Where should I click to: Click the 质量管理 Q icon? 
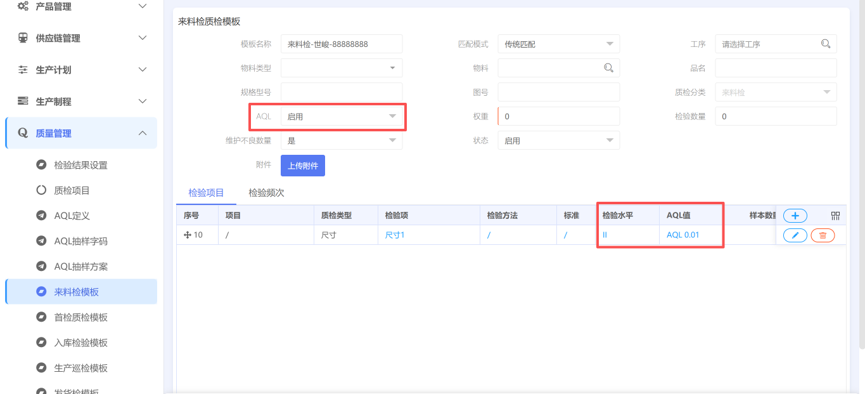[23, 133]
